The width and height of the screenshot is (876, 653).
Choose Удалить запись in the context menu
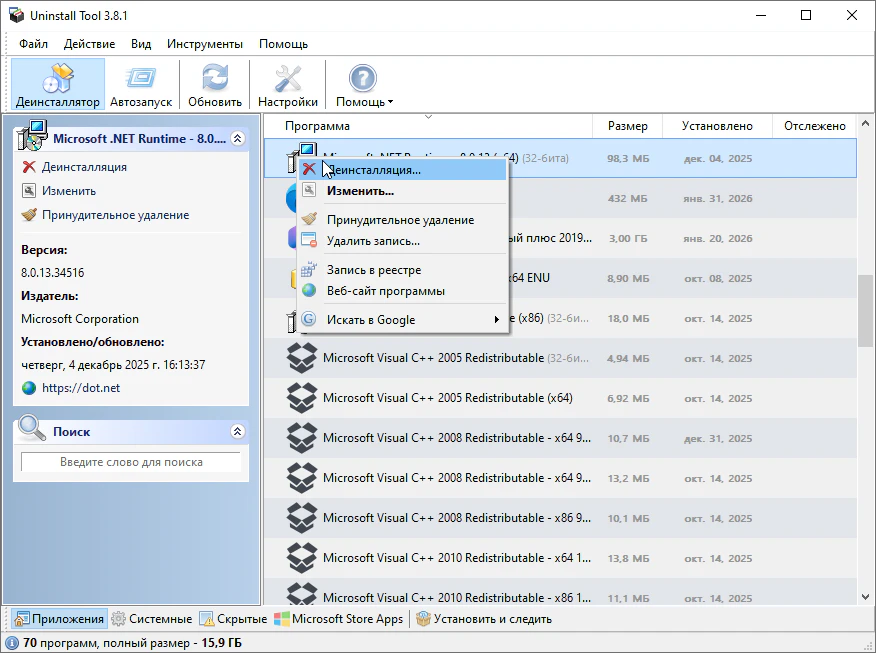coord(373,241)
